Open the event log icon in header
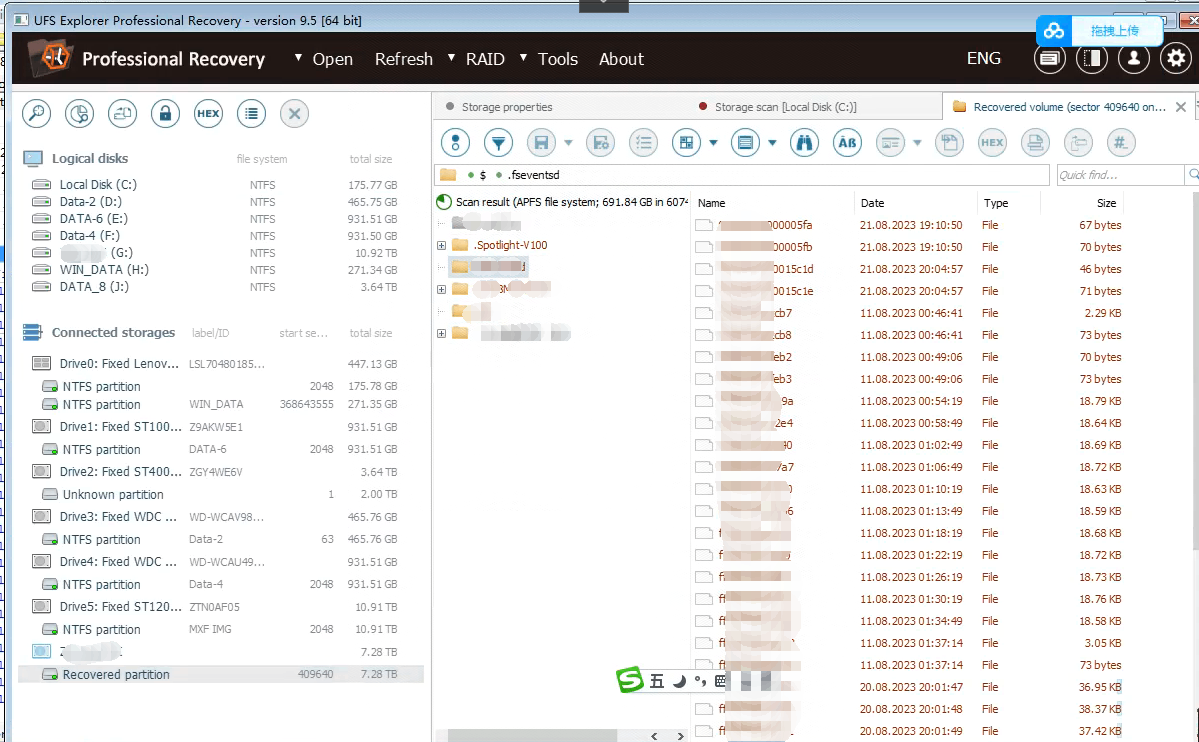Image resolution: width=1199 pixels, height=742 pixels. (x=1049, y=58)
